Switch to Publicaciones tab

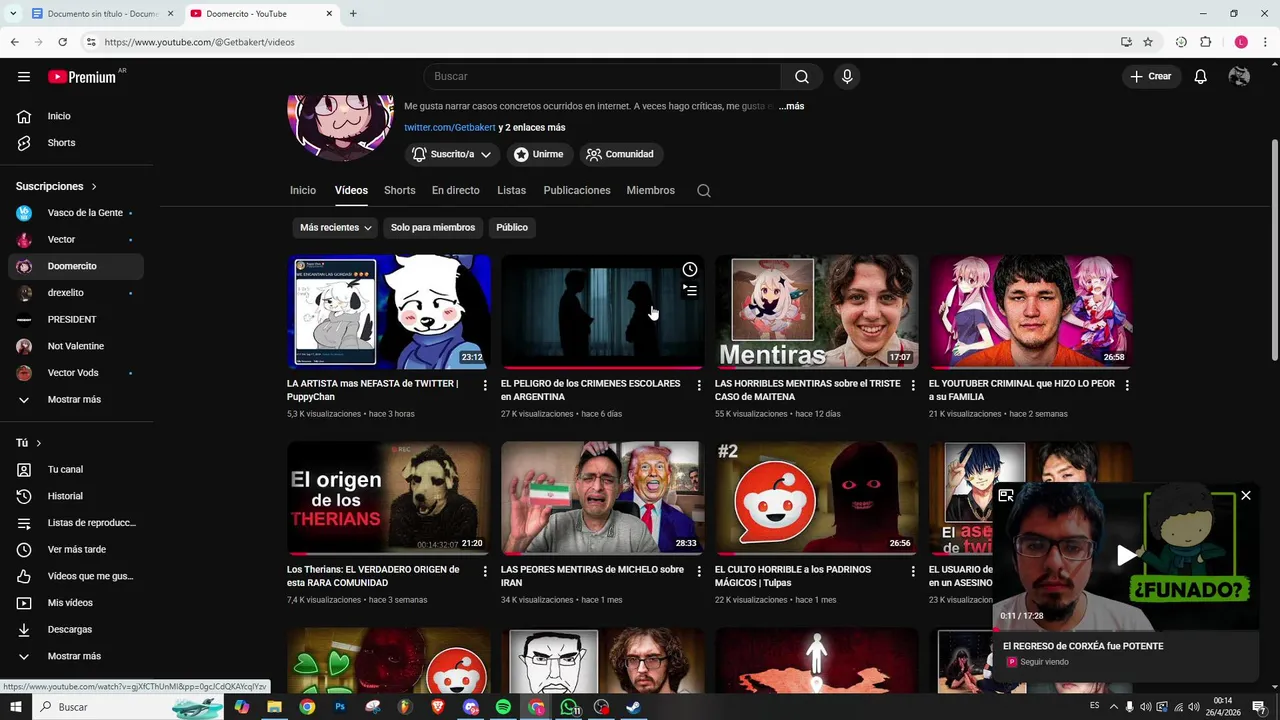577,190
